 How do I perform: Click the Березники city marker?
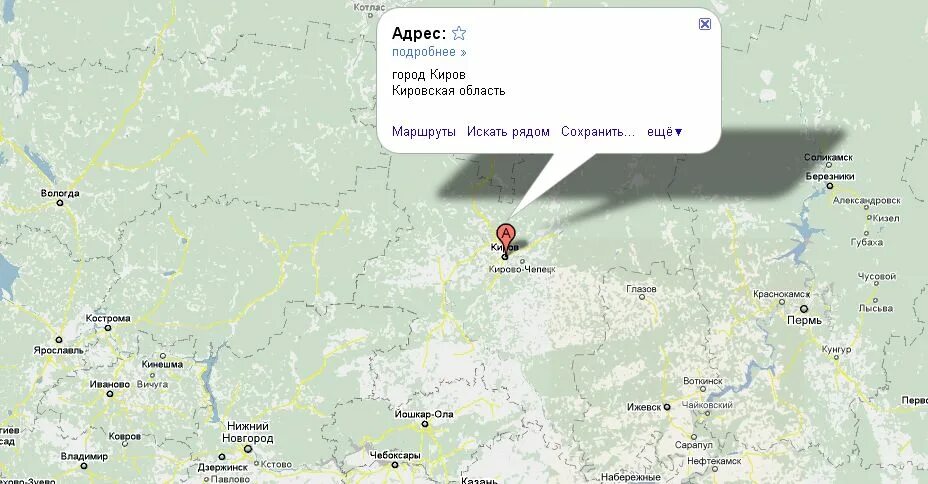[830, 186]
